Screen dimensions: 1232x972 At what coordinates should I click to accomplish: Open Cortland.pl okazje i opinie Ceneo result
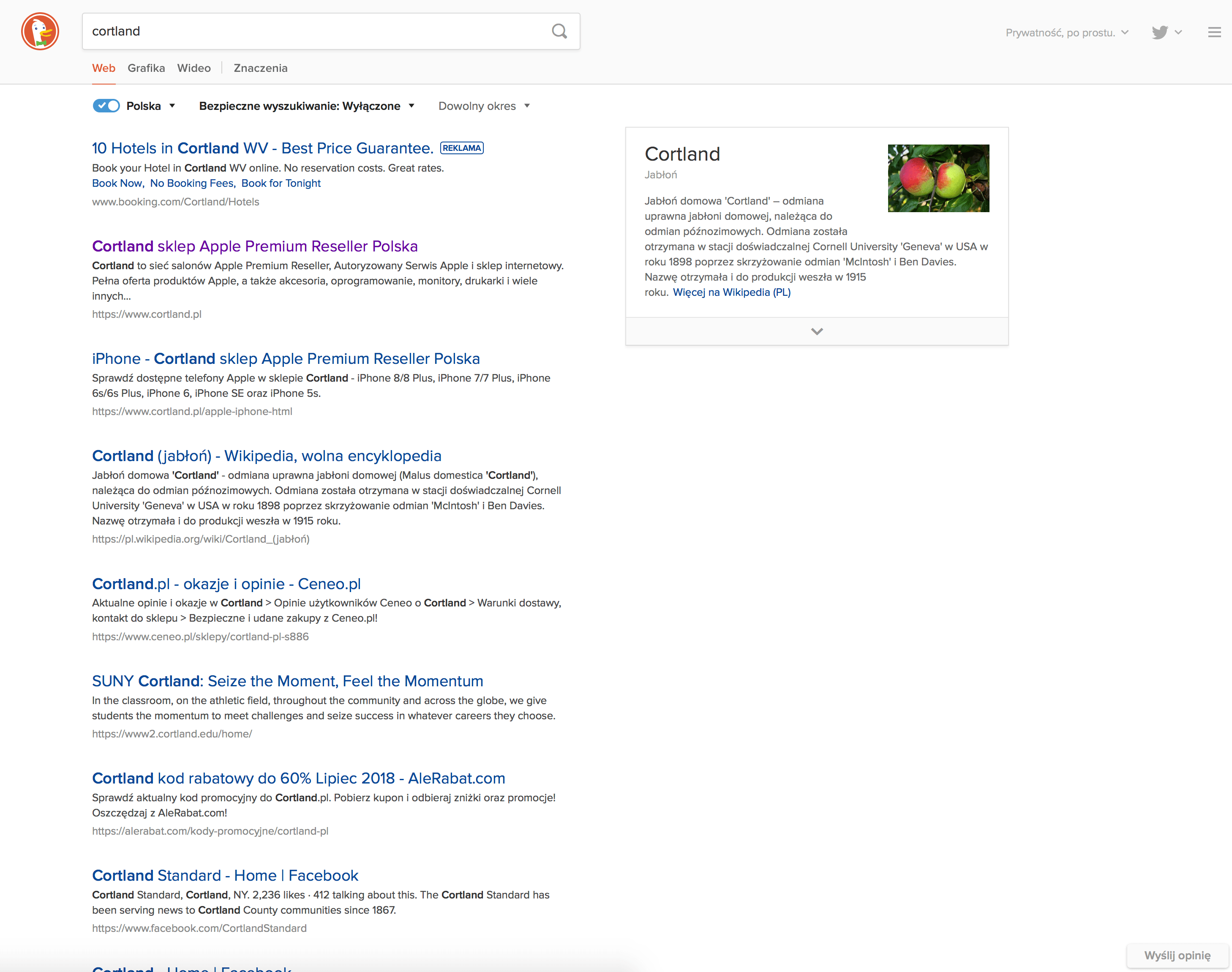click(x=226, y=584)
